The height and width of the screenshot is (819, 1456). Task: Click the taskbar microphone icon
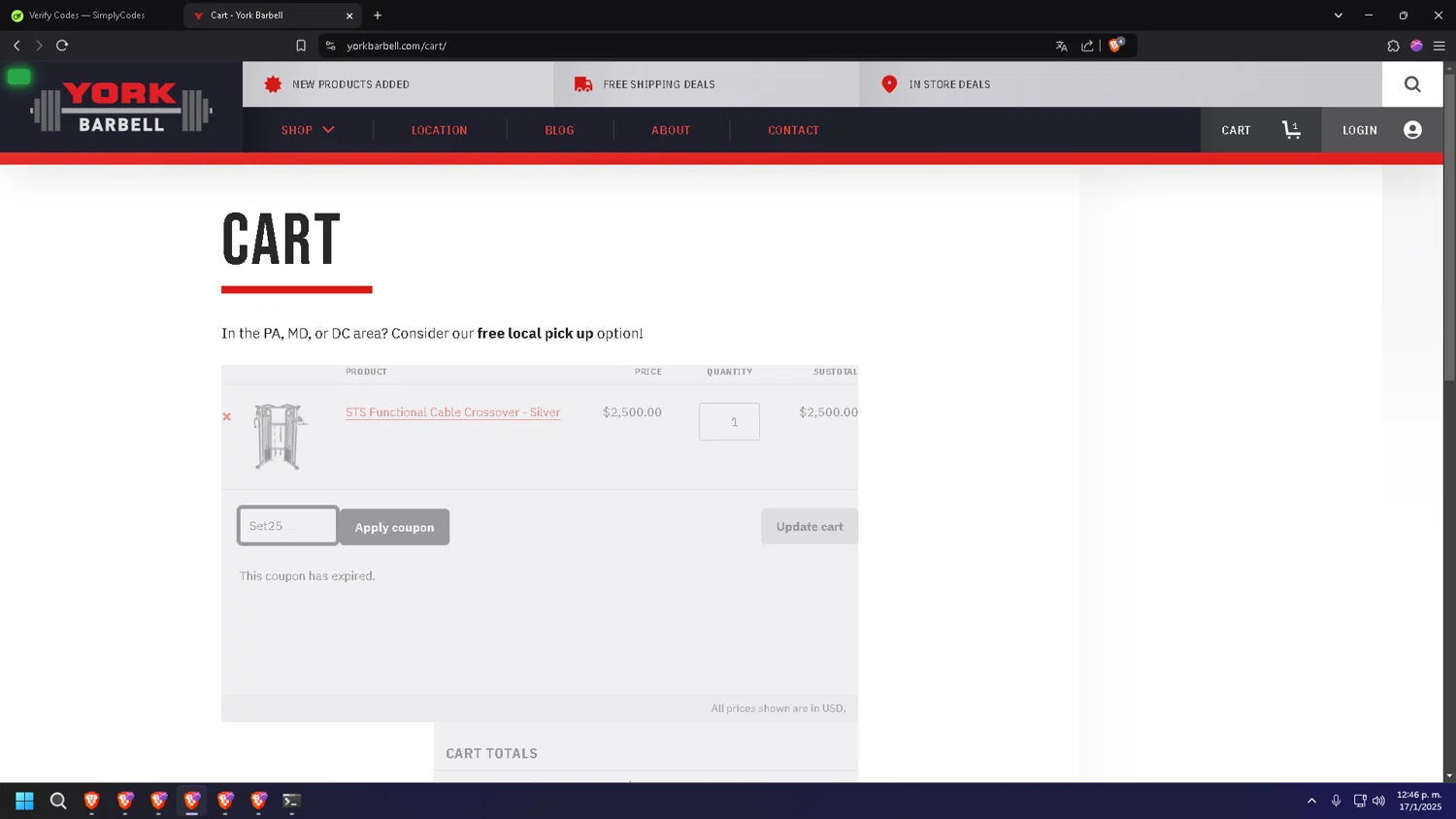[1336, 801]
